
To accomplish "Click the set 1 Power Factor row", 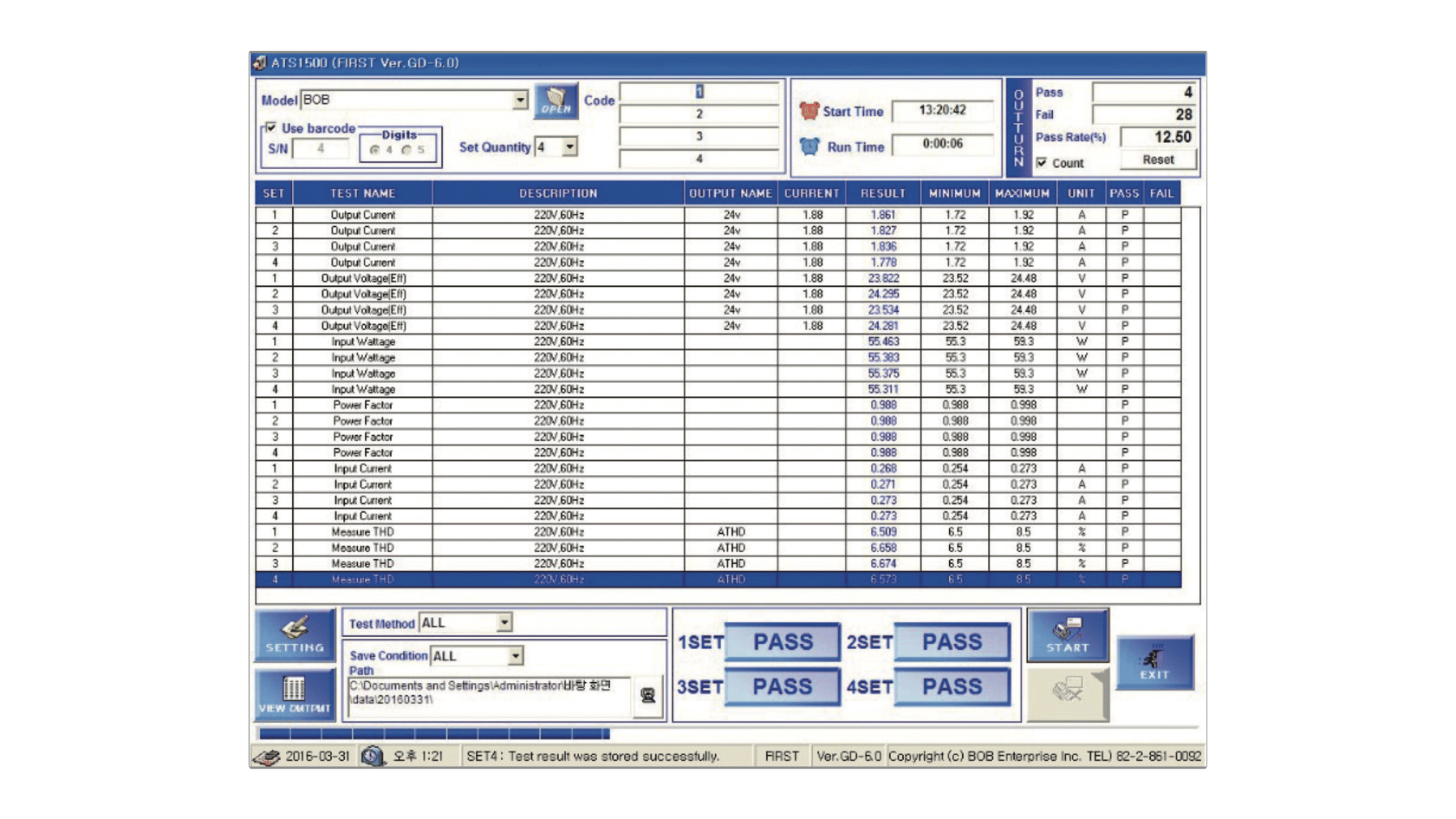I will [718, 405].
